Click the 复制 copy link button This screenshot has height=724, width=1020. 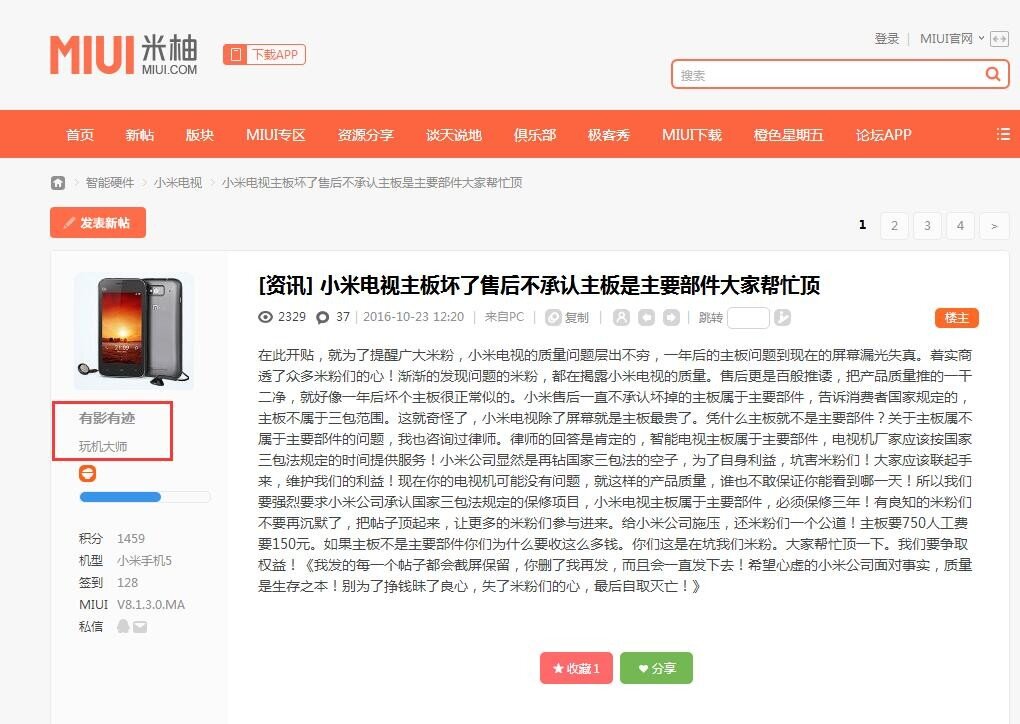[567, 317]
